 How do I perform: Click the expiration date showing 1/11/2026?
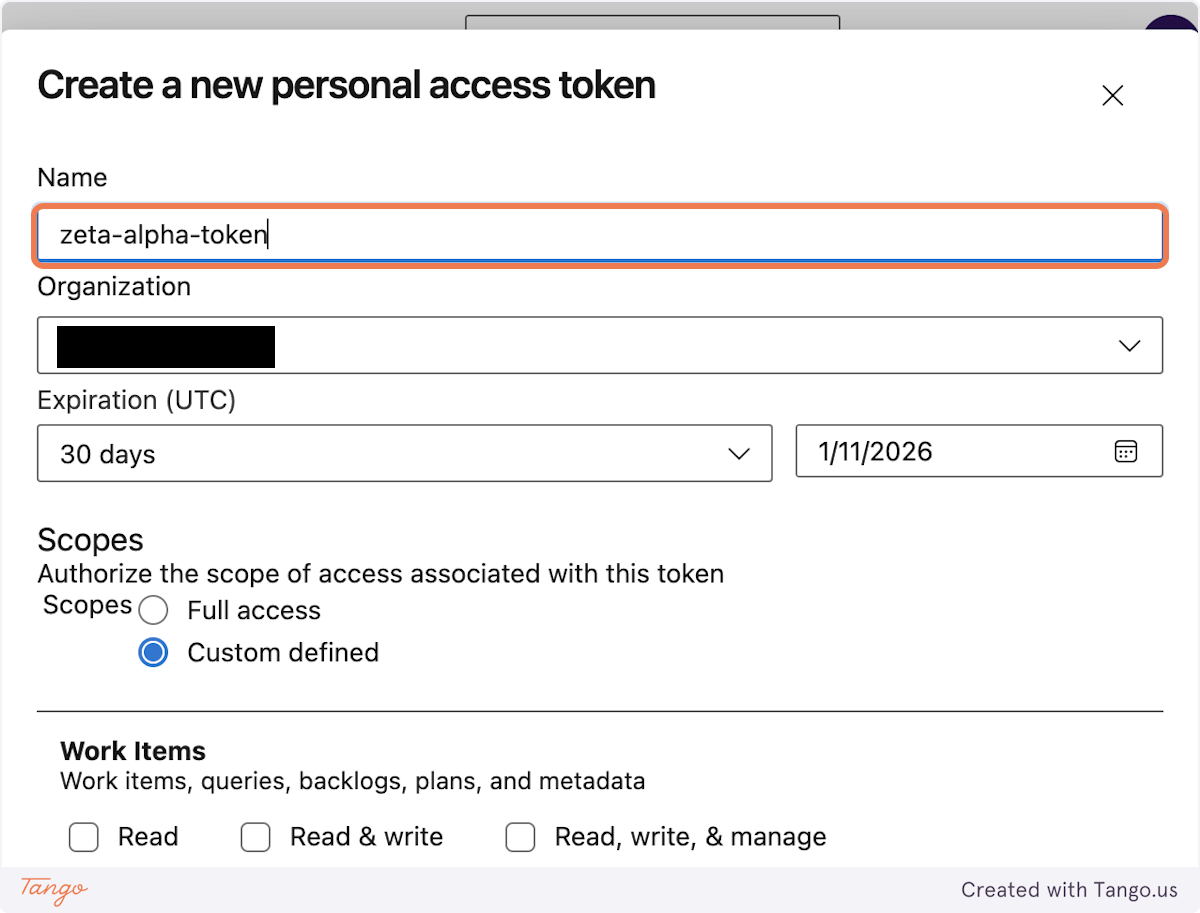(x=874, y=451)
